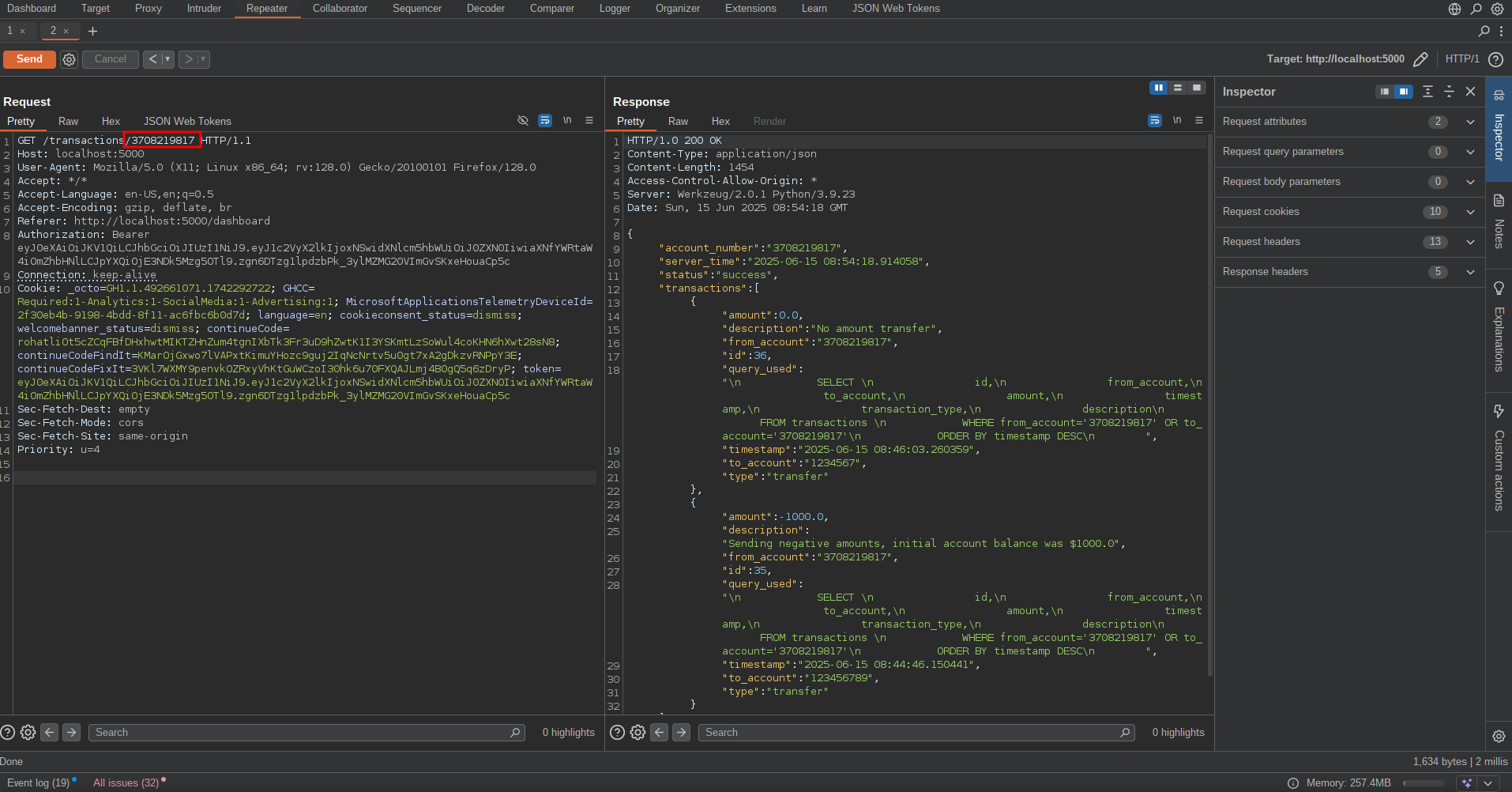Add a new Repeater tab

coord(92,31)
